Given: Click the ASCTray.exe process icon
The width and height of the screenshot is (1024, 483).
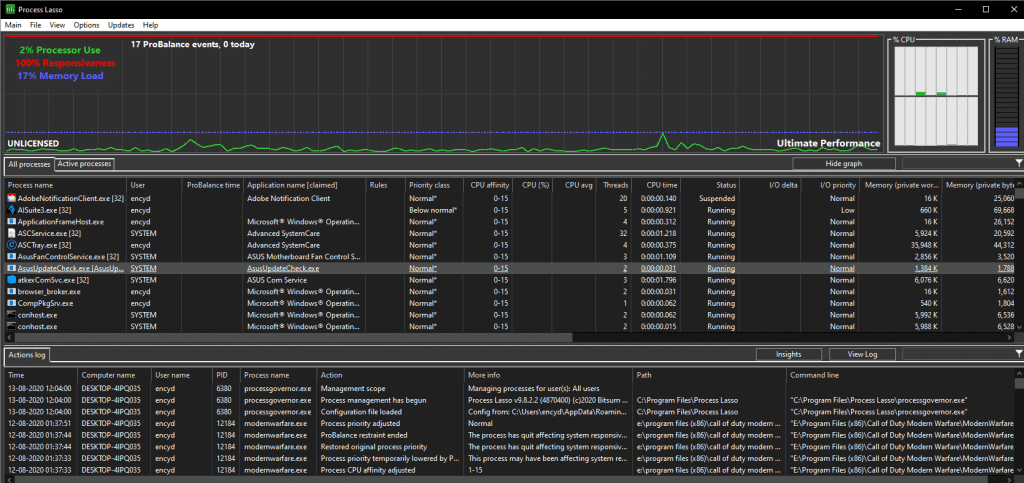Looking at the screenshot, I should click(x=11, y=245).
